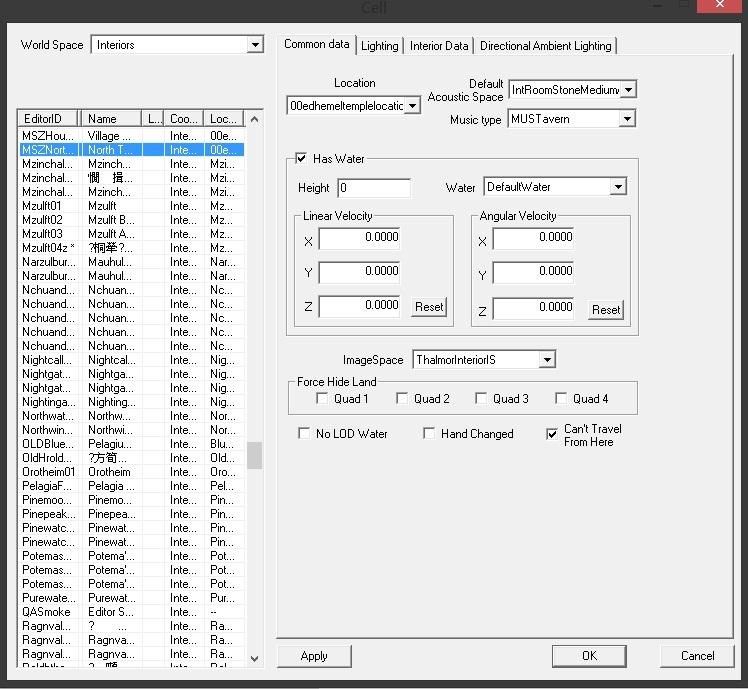Image resolution: width=748 pixels, height=689 pixels.
Task: Click the Angular Velocity X field
Action: click(x=533, y=238)
